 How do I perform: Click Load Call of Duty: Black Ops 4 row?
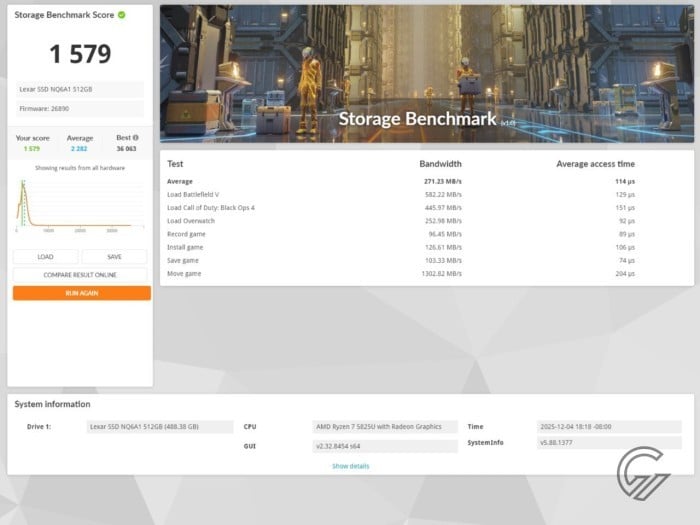(400, 208)
